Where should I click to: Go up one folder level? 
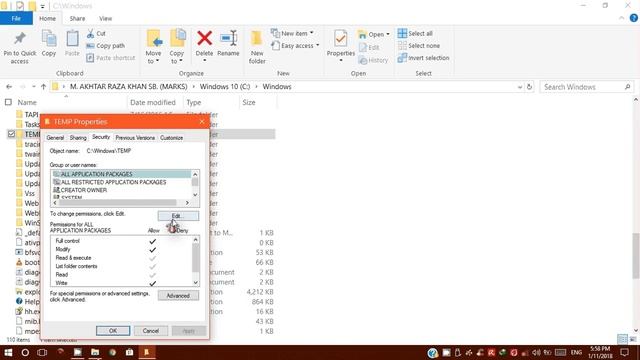(43, 87)
